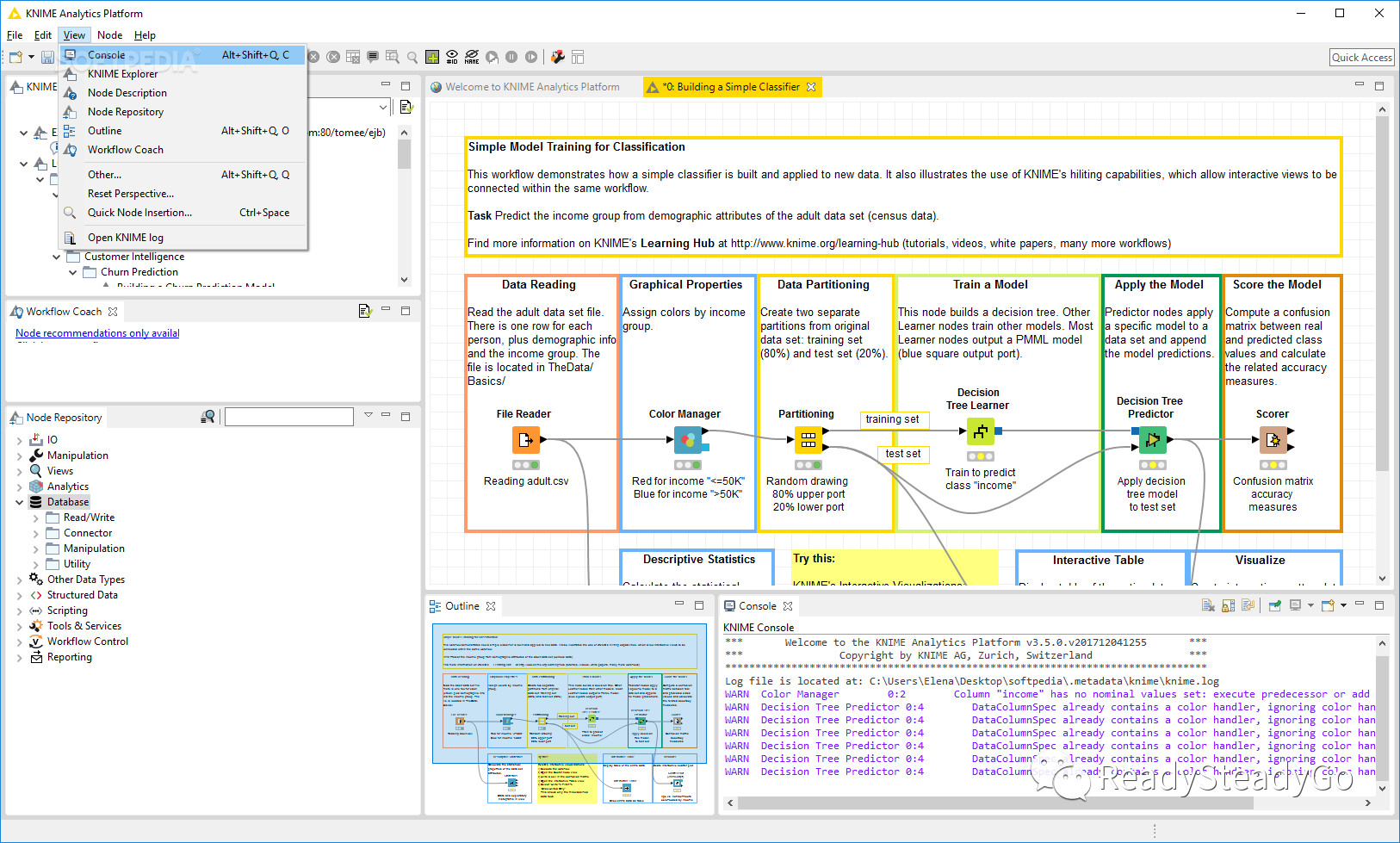Image resolution: width=1400 pixels, height=843 pixels.
Task: Click the Outline workflow thumbnail
Action: coord(568,713)
